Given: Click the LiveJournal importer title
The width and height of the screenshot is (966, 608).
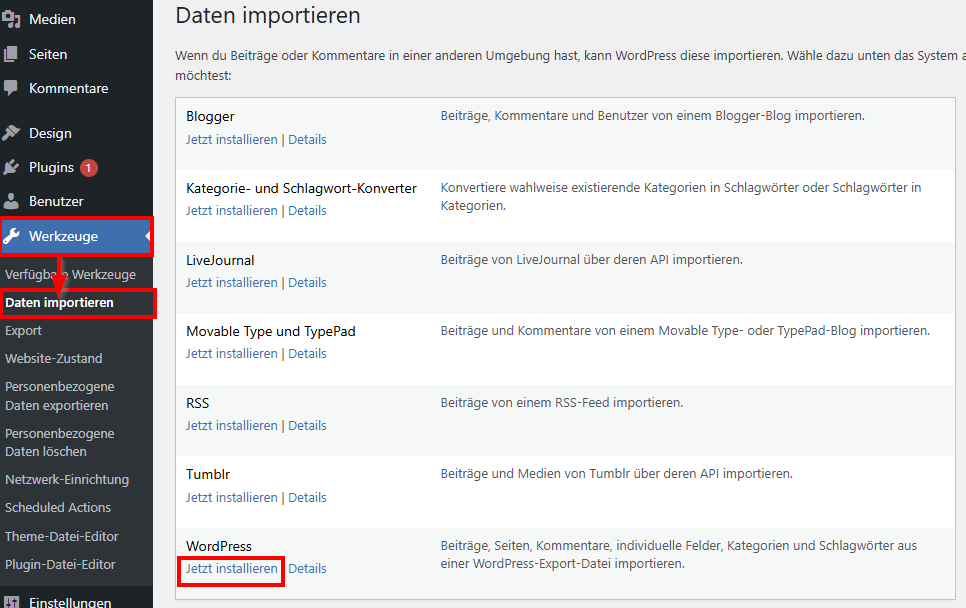Looking at the screenshot, I should tap(220, 261).
